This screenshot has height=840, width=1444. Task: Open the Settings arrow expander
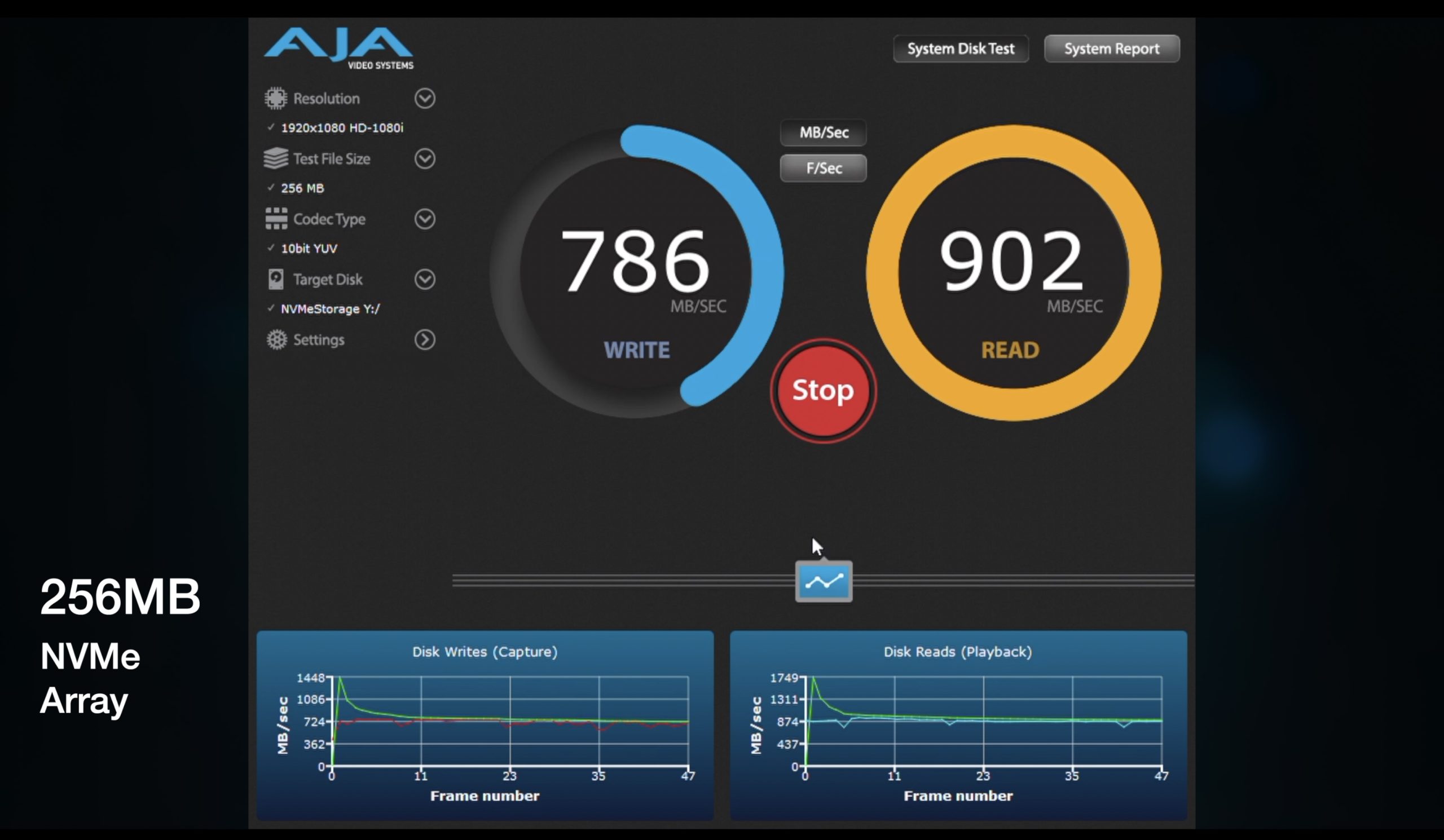coord(425,339)
